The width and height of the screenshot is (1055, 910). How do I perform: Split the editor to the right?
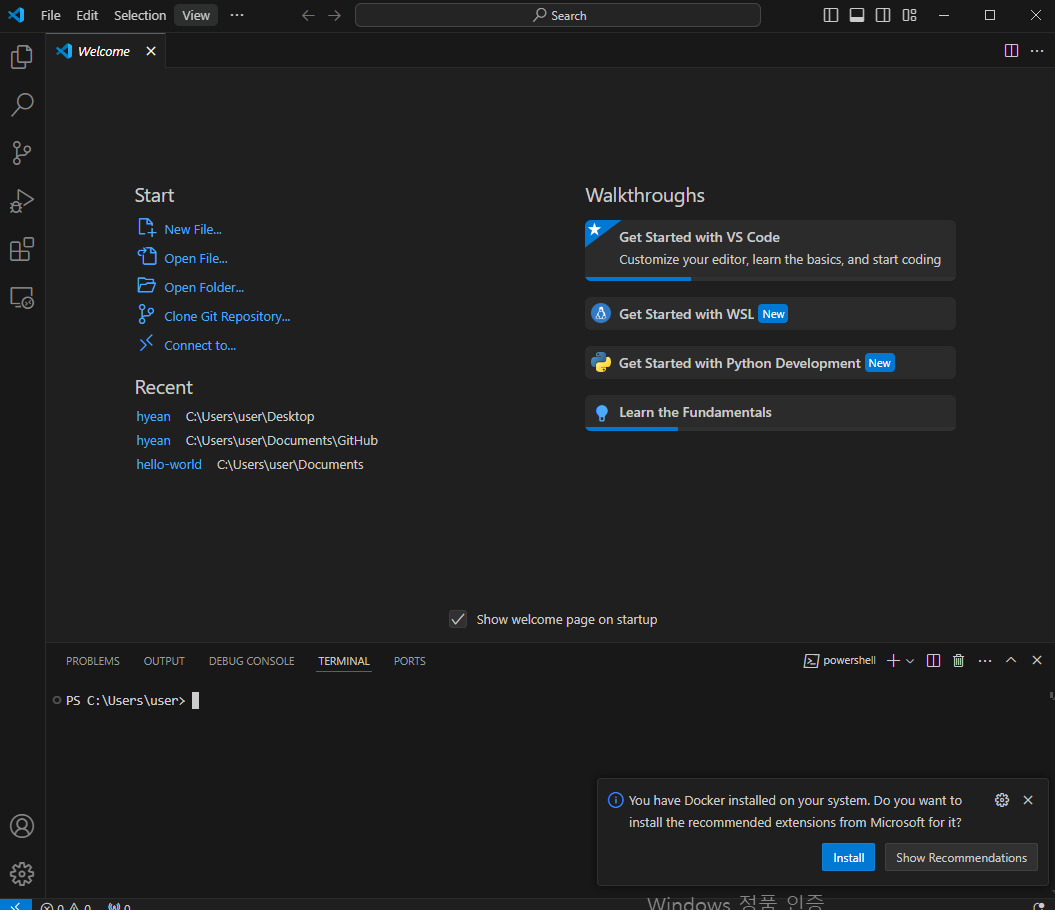pyautogui.click(x=1011, y=50)
